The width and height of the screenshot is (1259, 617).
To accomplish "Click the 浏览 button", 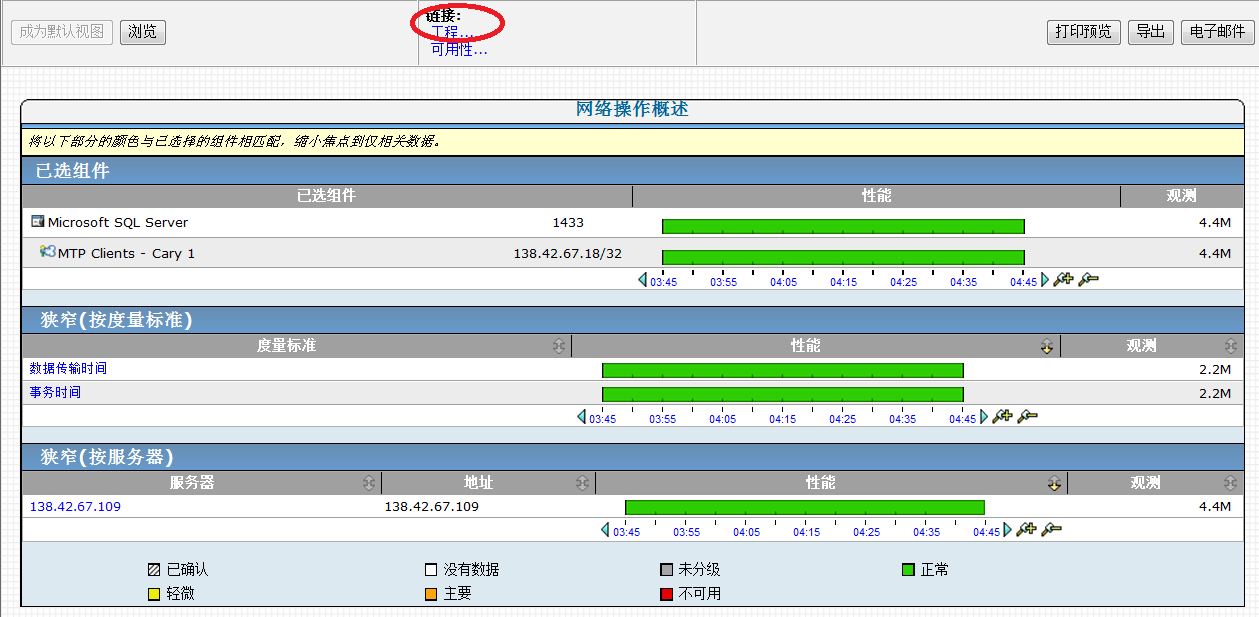I will (x=143, y=32).
